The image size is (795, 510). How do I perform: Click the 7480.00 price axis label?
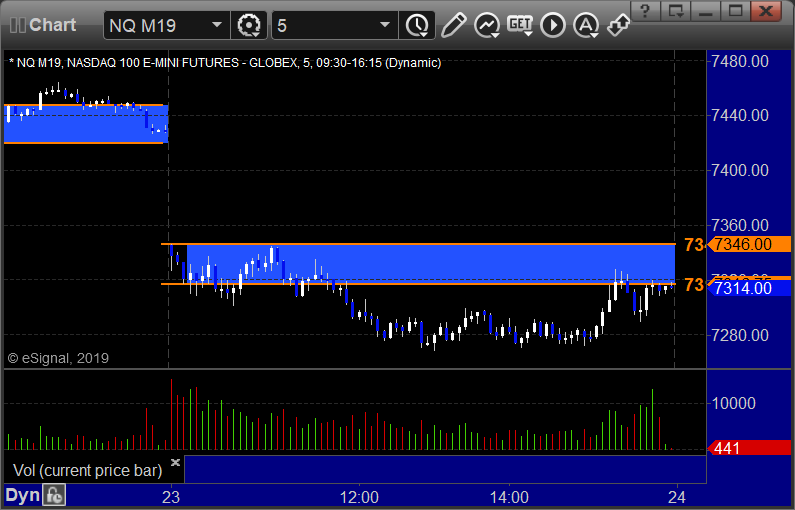pos(740,61)
